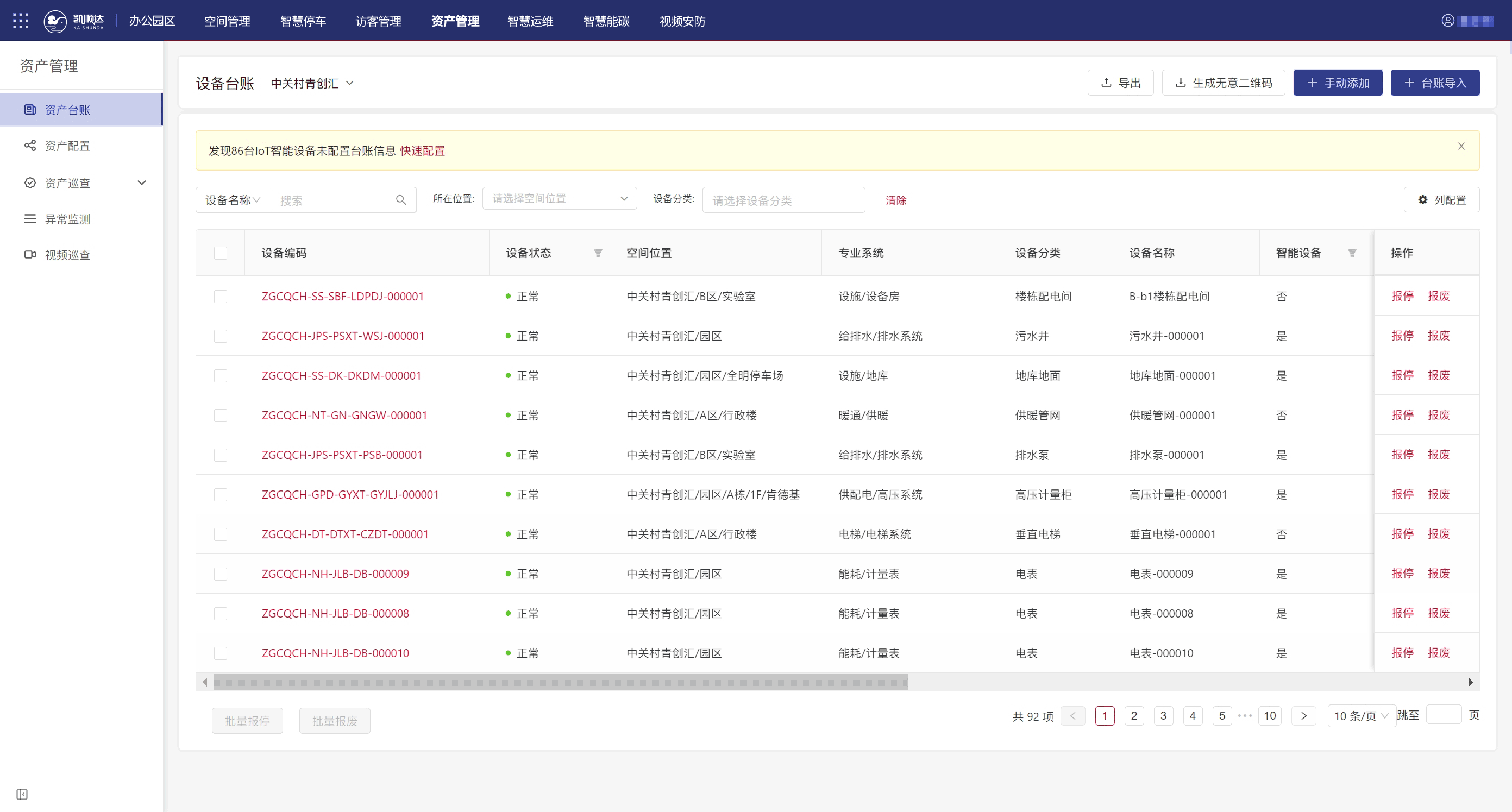Click the 手动添加 button
Screen dimensions: 1512x812
1338,83
